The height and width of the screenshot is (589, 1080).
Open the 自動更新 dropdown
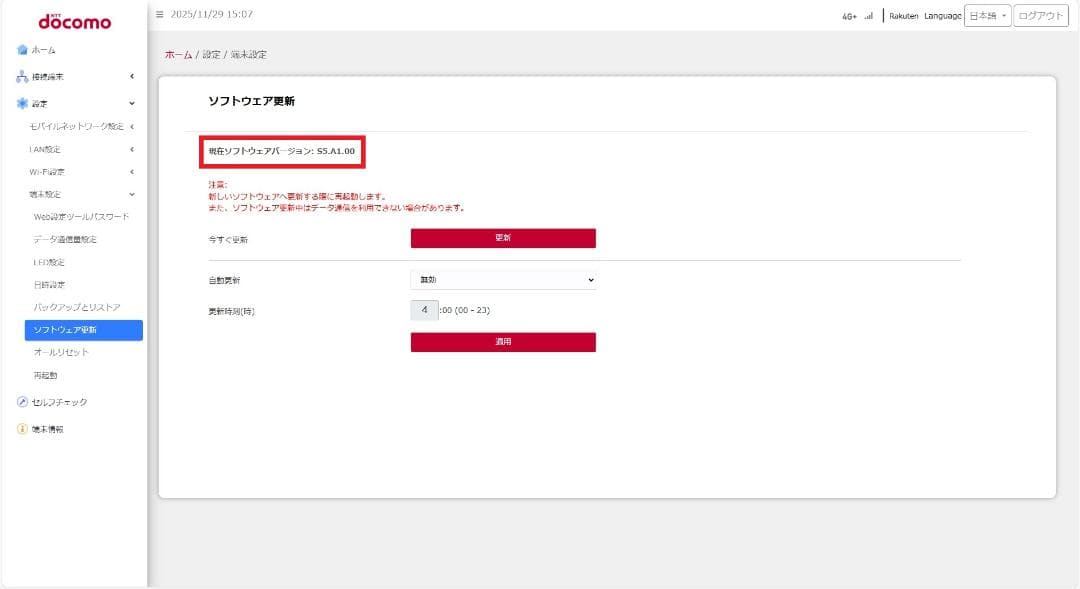502,281
